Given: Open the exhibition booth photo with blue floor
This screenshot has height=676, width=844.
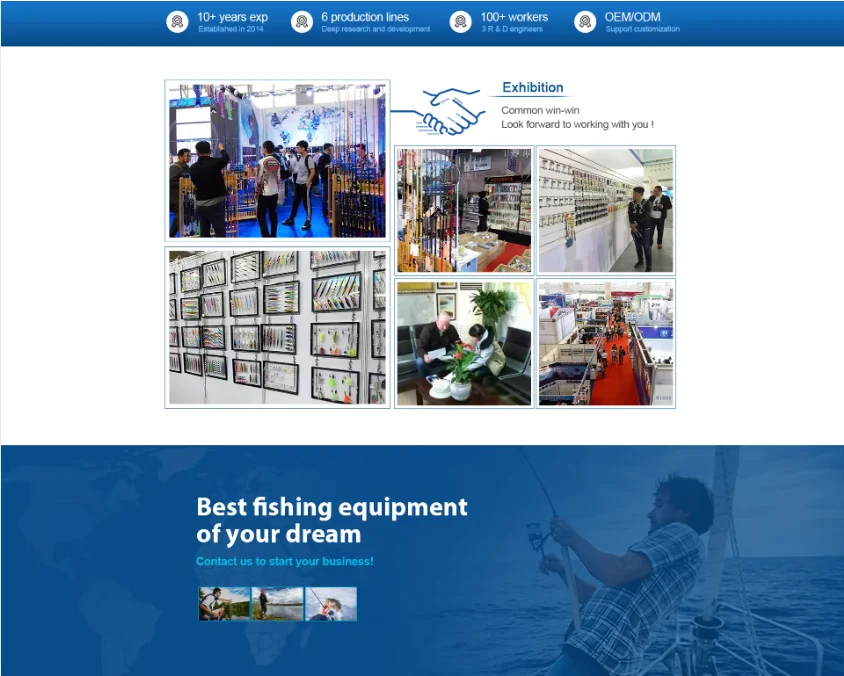Looking at the screenshot, I should click(277, 160).
